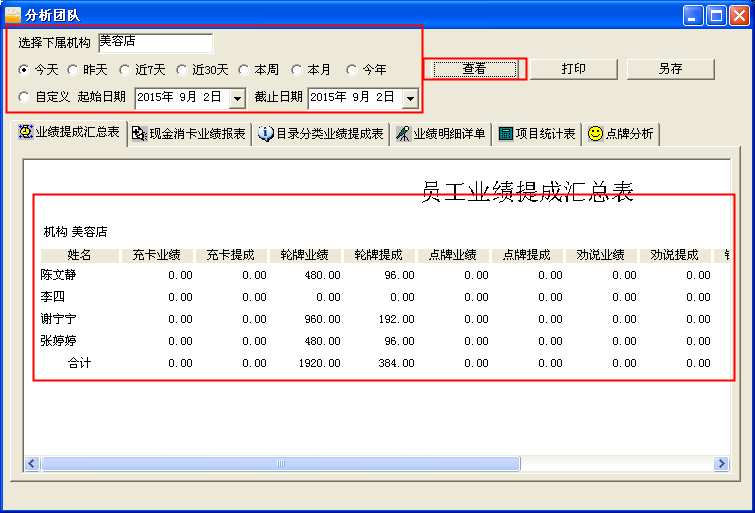Click the info icon on 目录分类业绩提成表 tab

[265, 133]
